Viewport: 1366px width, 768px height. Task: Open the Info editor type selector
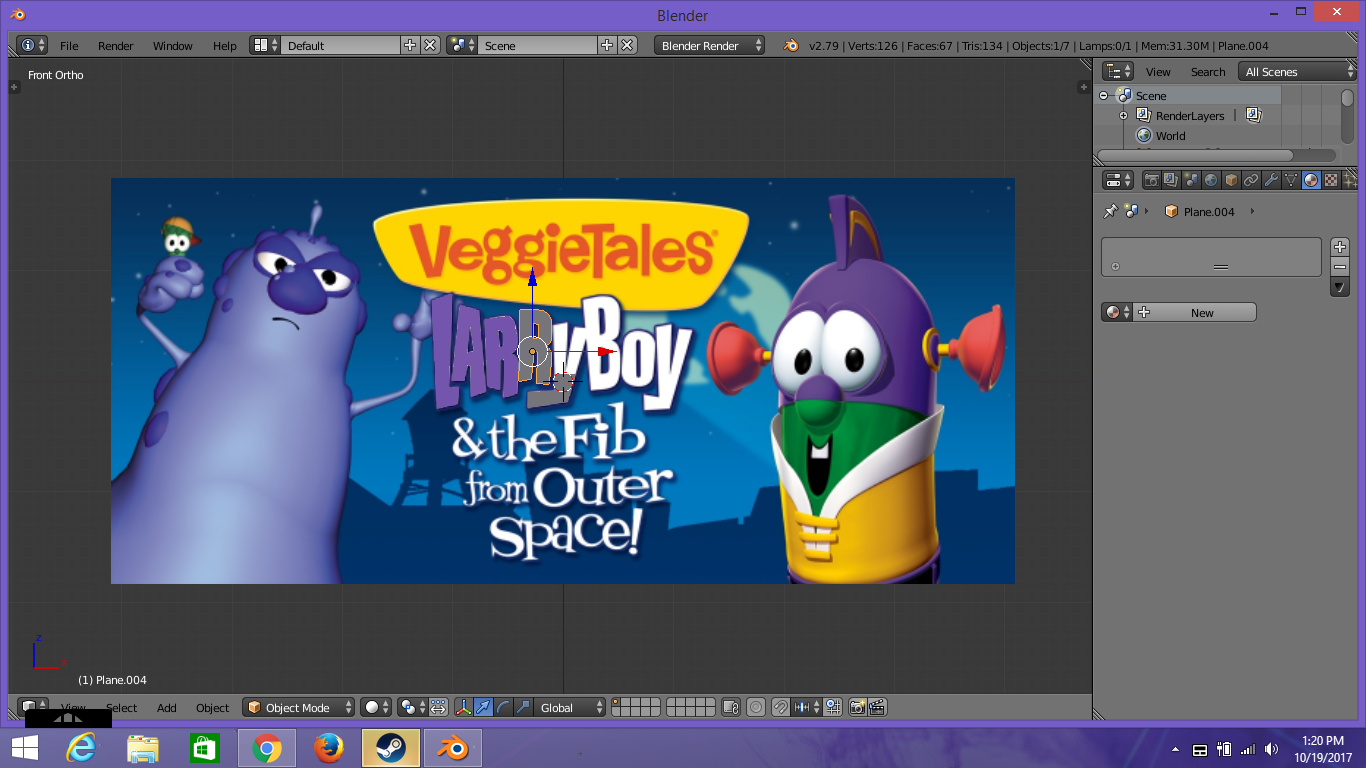pyautogui.click(x=32, y=45)
